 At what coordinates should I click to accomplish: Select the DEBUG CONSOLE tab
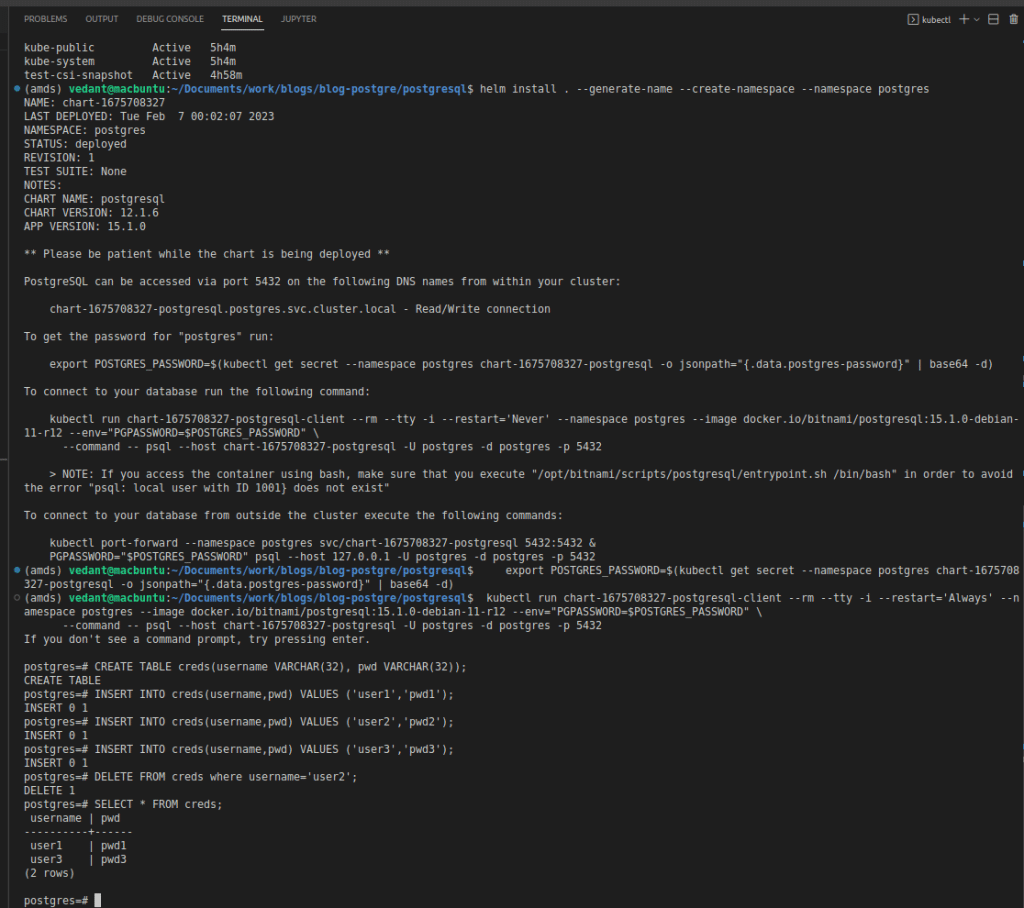coord(170,19)
